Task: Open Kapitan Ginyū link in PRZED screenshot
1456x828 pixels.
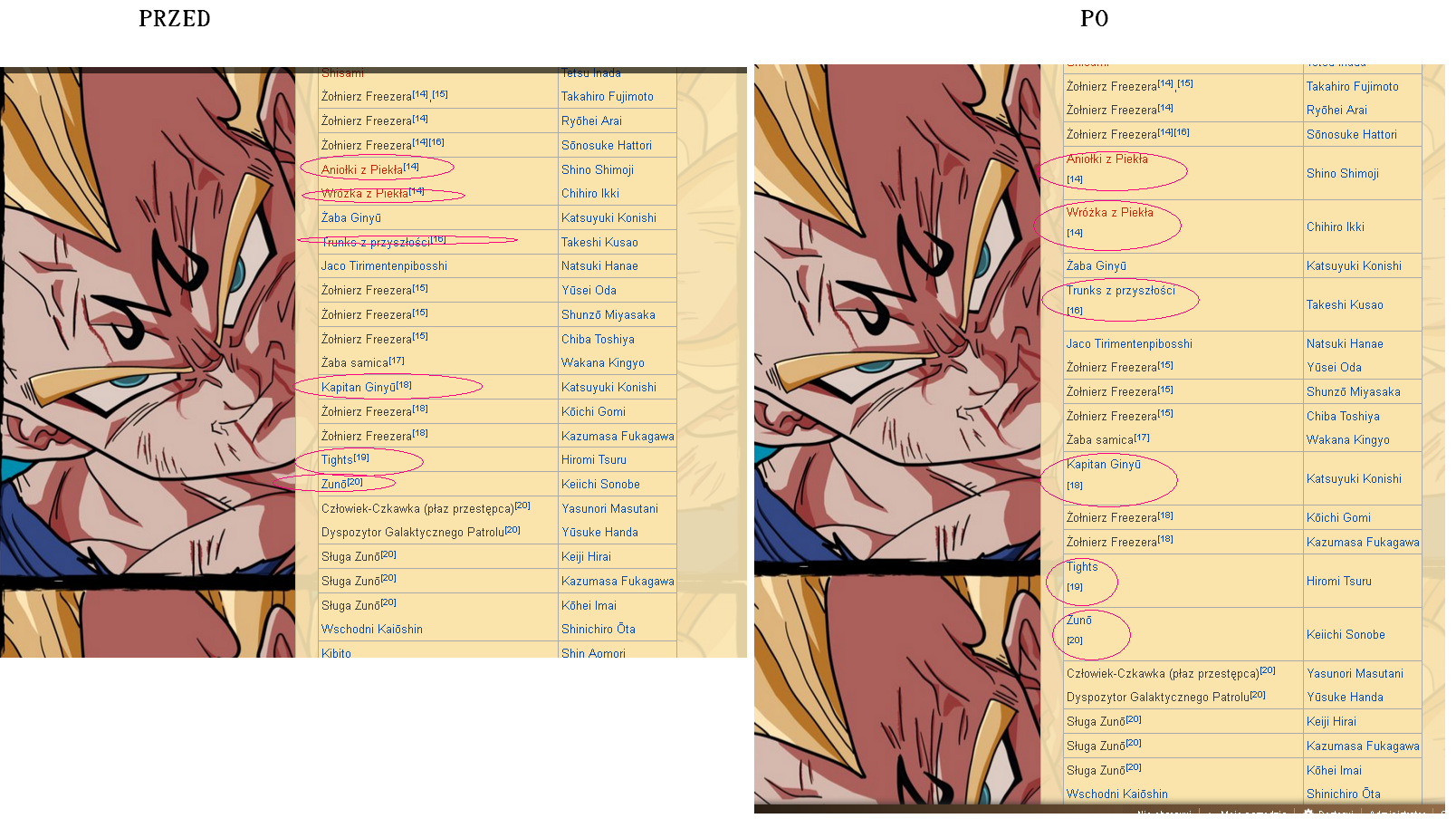Action: pos(358,388)
